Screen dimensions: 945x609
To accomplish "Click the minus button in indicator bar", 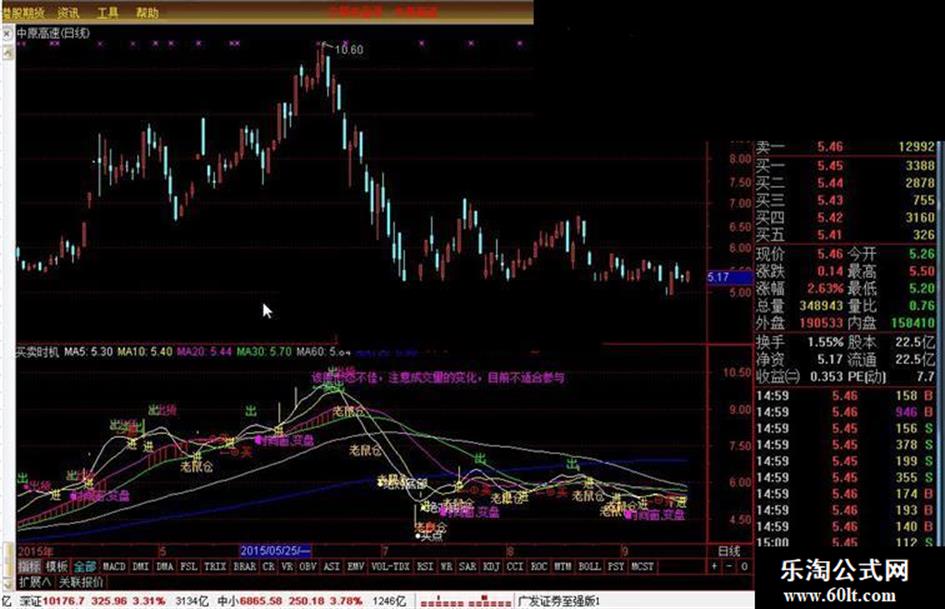I will [x=729, y=566].
